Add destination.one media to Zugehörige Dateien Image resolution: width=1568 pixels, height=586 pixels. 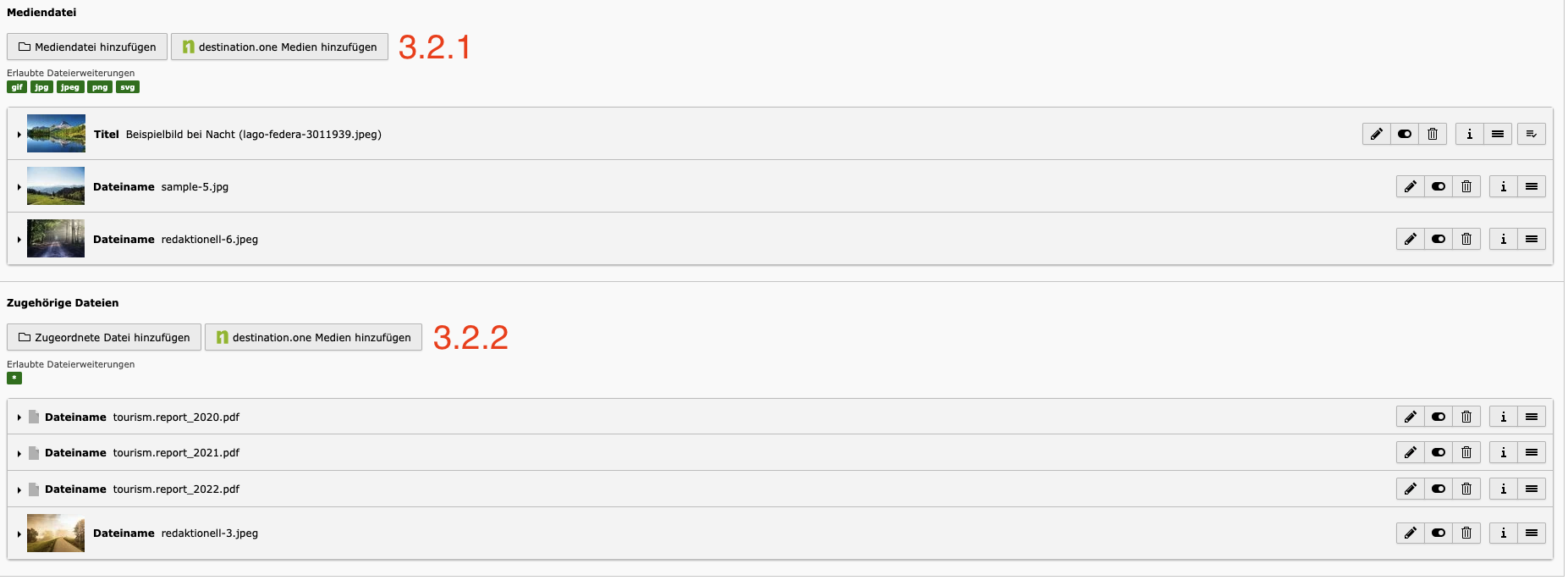pos(313,337)
